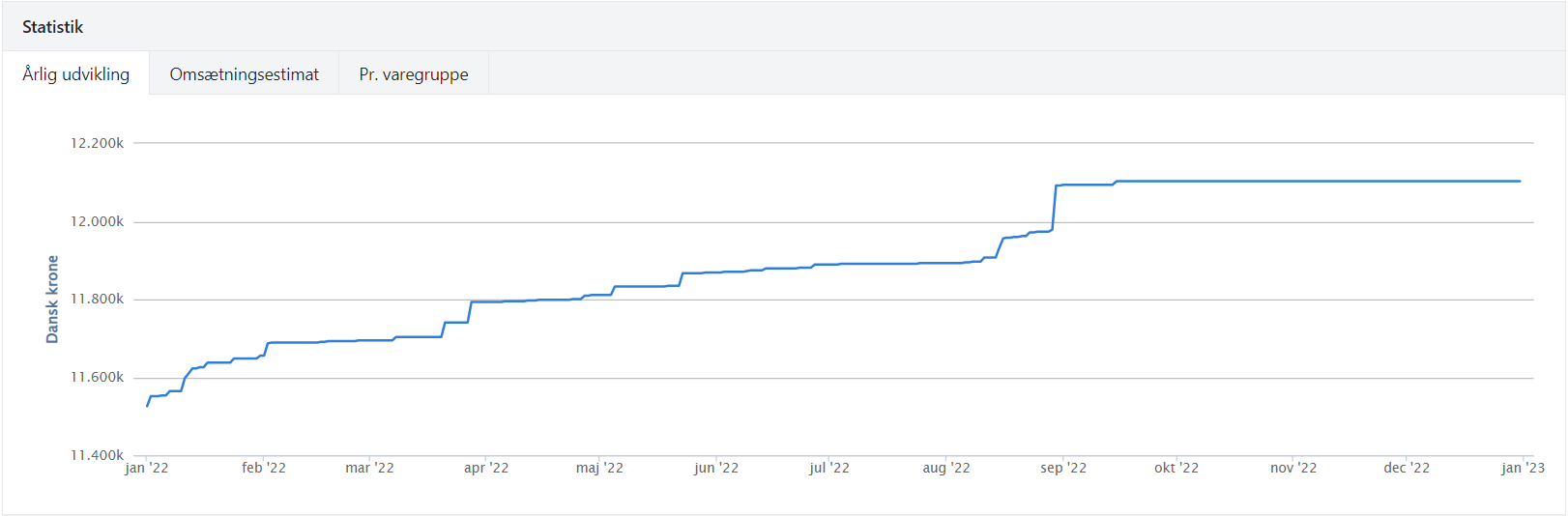The height and width of the screenshot is (516, 1568).
Task: Click the dec '22 x-axis label
Action: pyautogui.click(x=1407, y=468)
